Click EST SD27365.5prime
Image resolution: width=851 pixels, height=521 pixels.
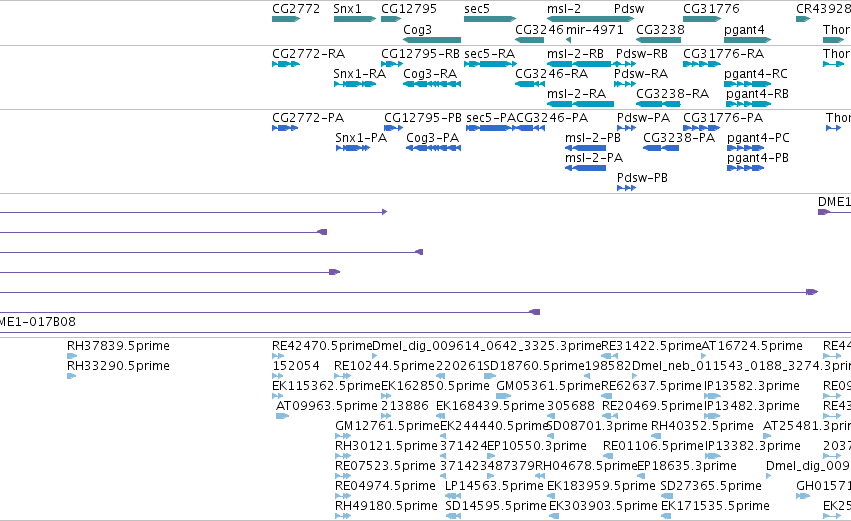(667, 497)
